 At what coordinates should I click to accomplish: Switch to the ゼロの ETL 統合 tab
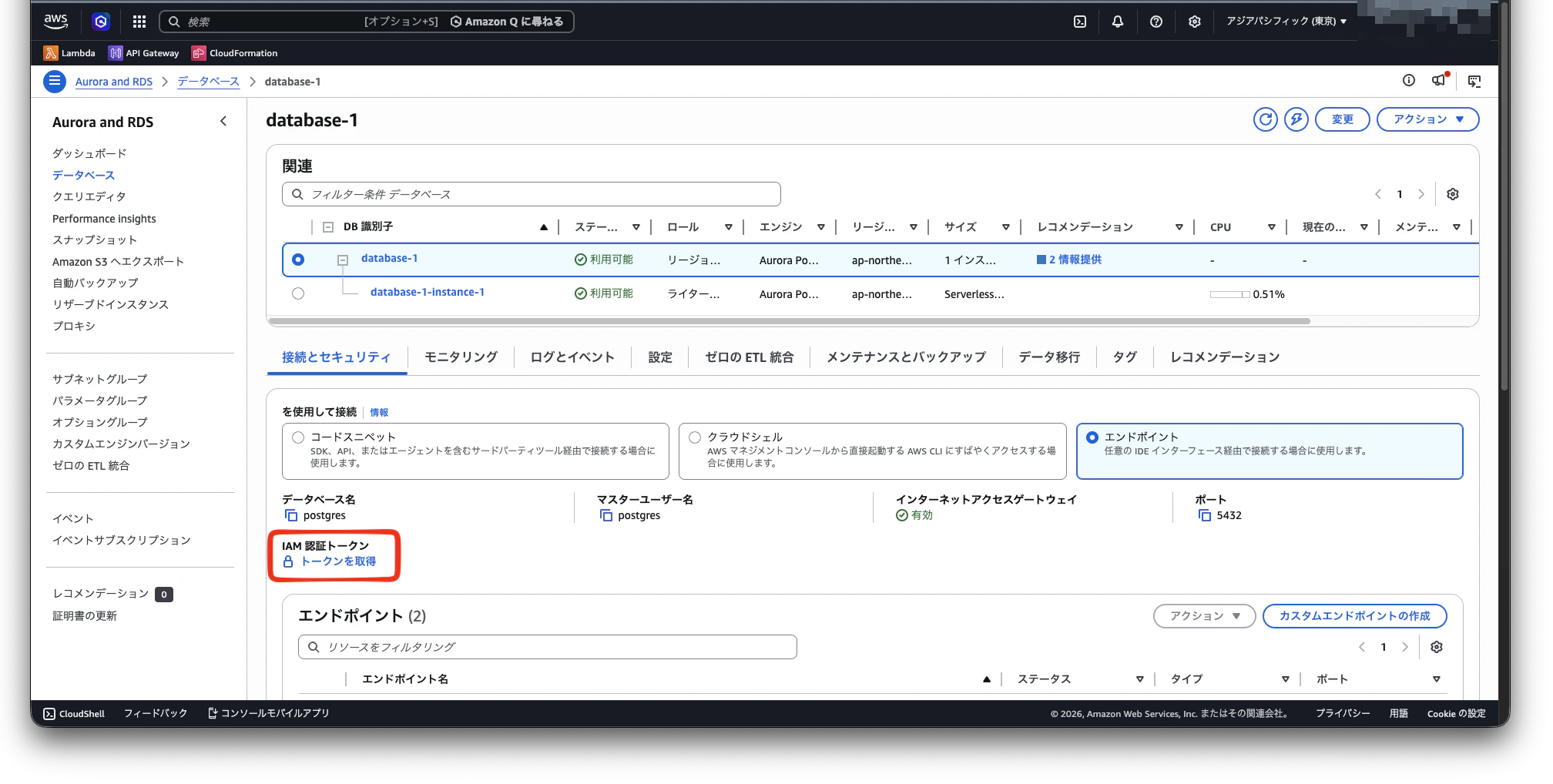coord(750,357)
